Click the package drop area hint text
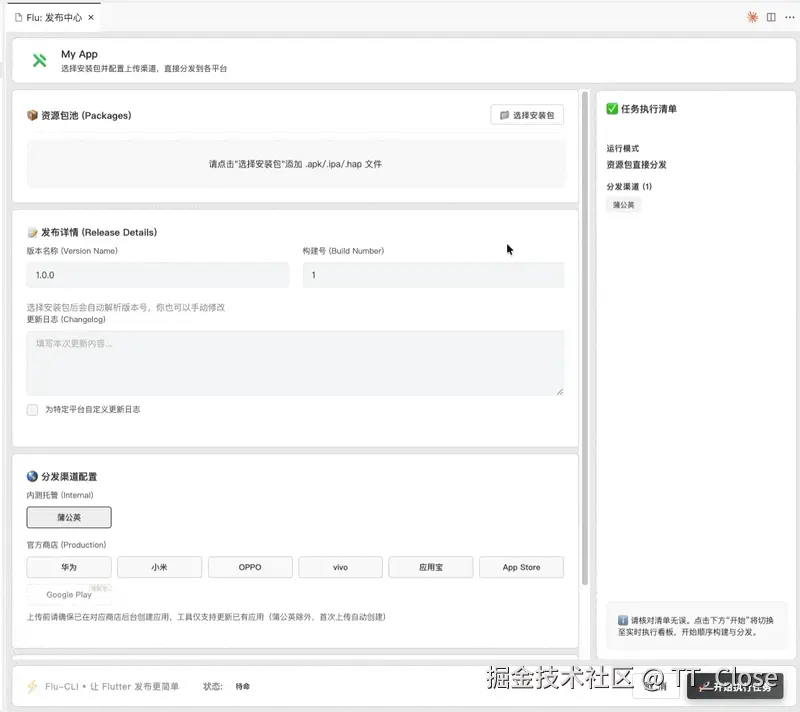This screenshot has width=800, height=712. pos(295,164)
